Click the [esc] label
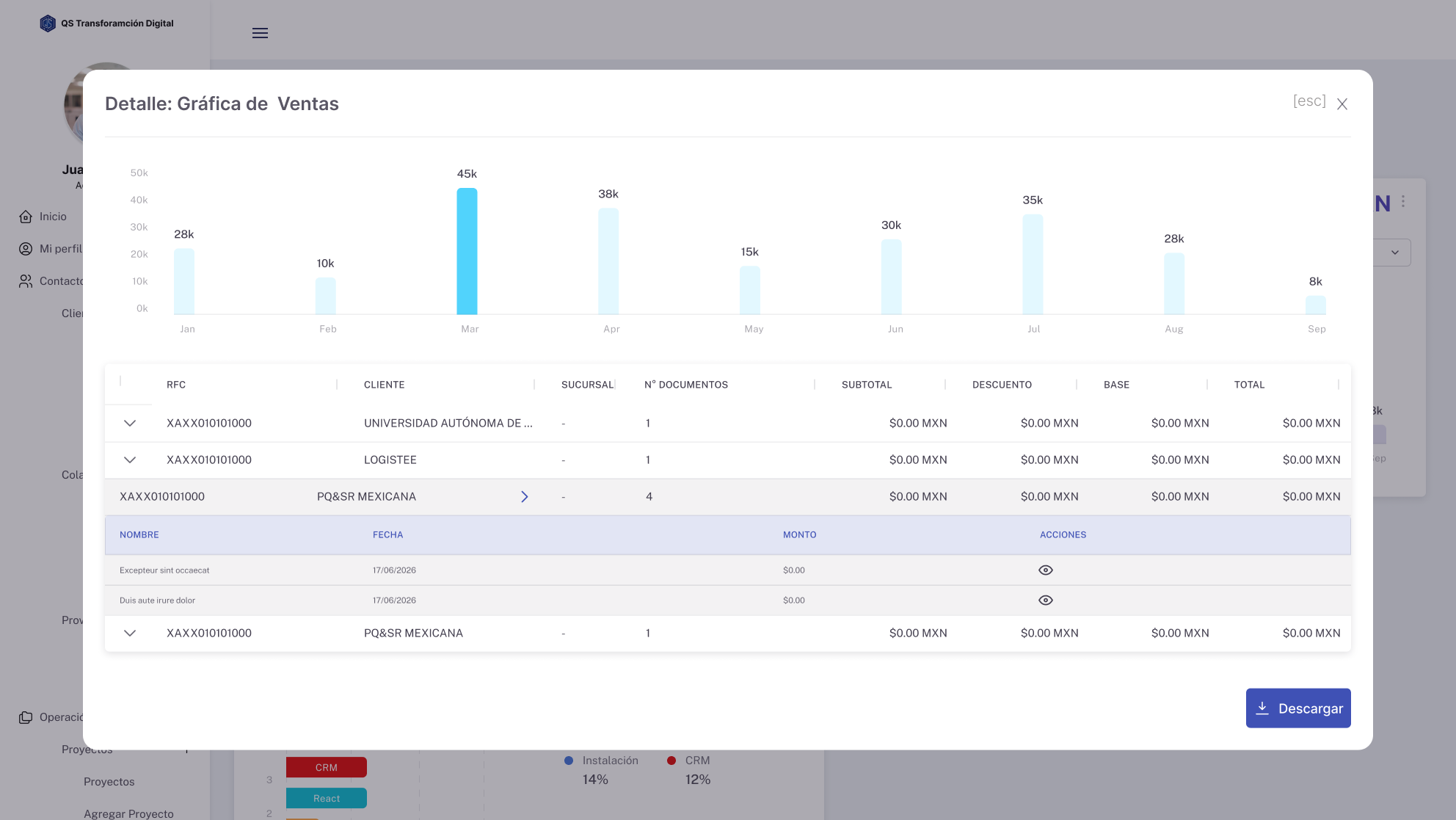The width and height of the screenshot is (1456, 820). pos(1310,101)
